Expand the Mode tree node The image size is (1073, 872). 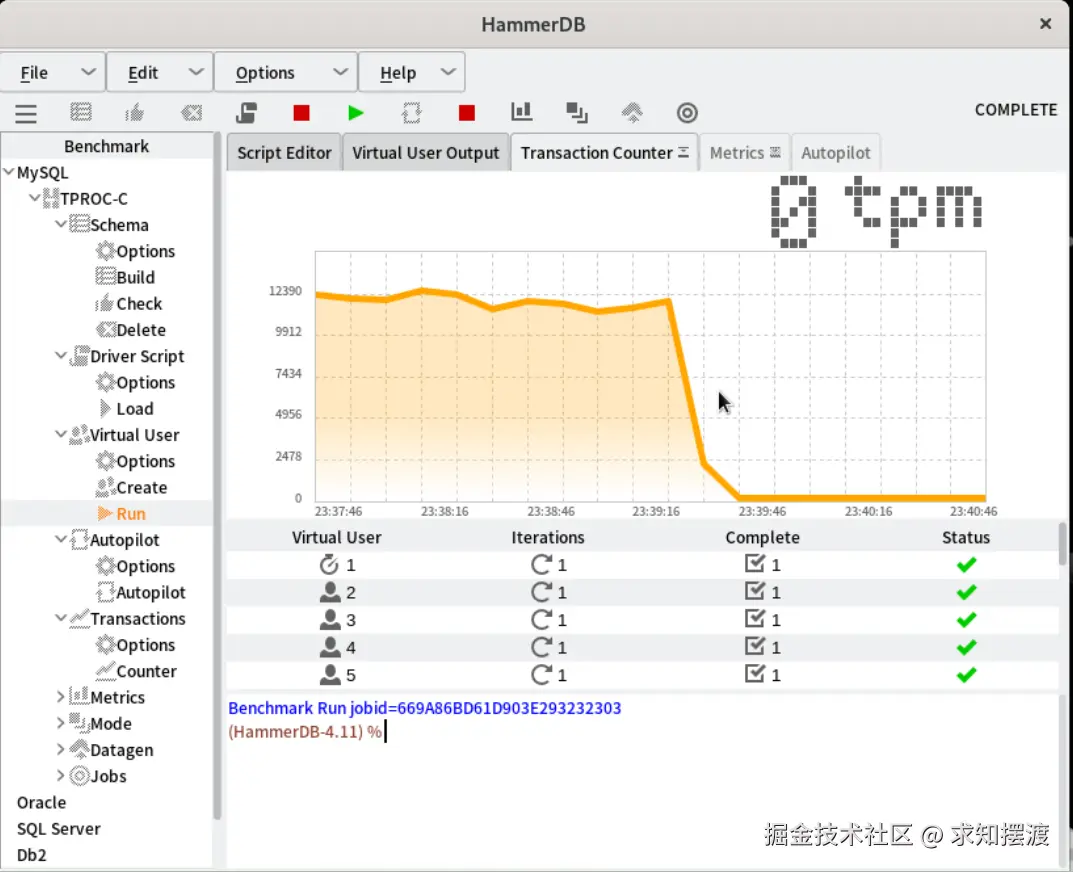click(60, 723)
